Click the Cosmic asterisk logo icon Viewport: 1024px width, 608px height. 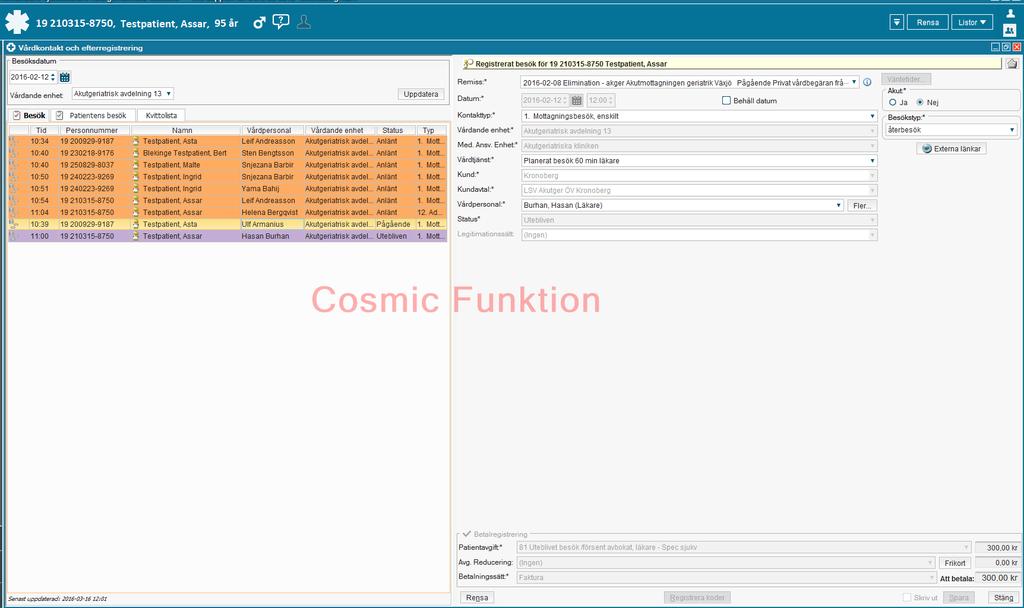coord(17,22)
